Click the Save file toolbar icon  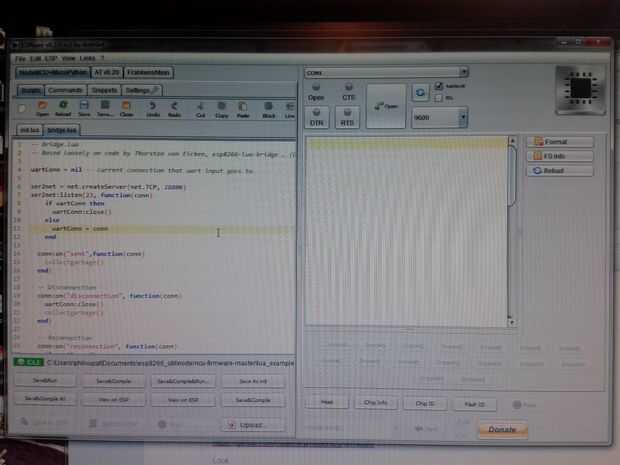pos(84,105)
